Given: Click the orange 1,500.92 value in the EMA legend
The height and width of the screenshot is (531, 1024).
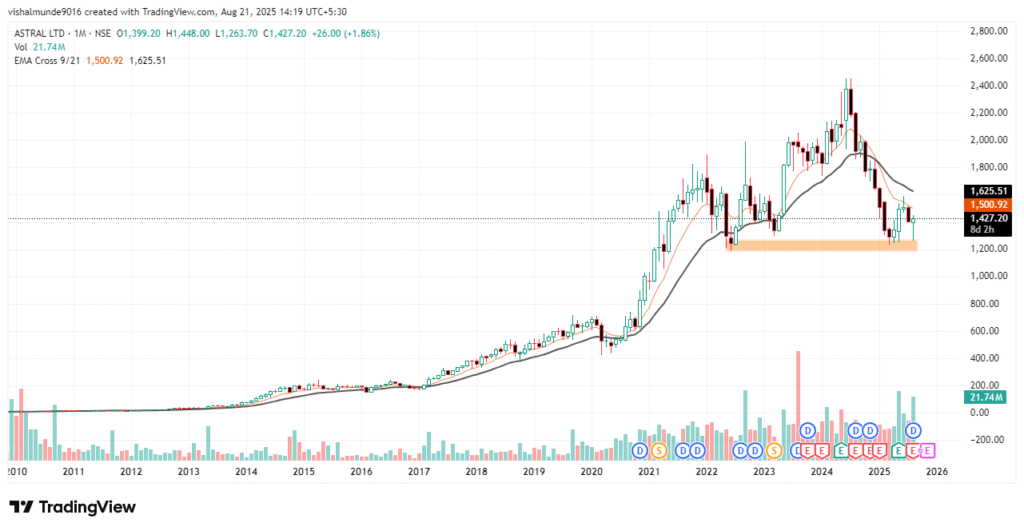Looking at the screenshot, I should [x=104, y=60].
